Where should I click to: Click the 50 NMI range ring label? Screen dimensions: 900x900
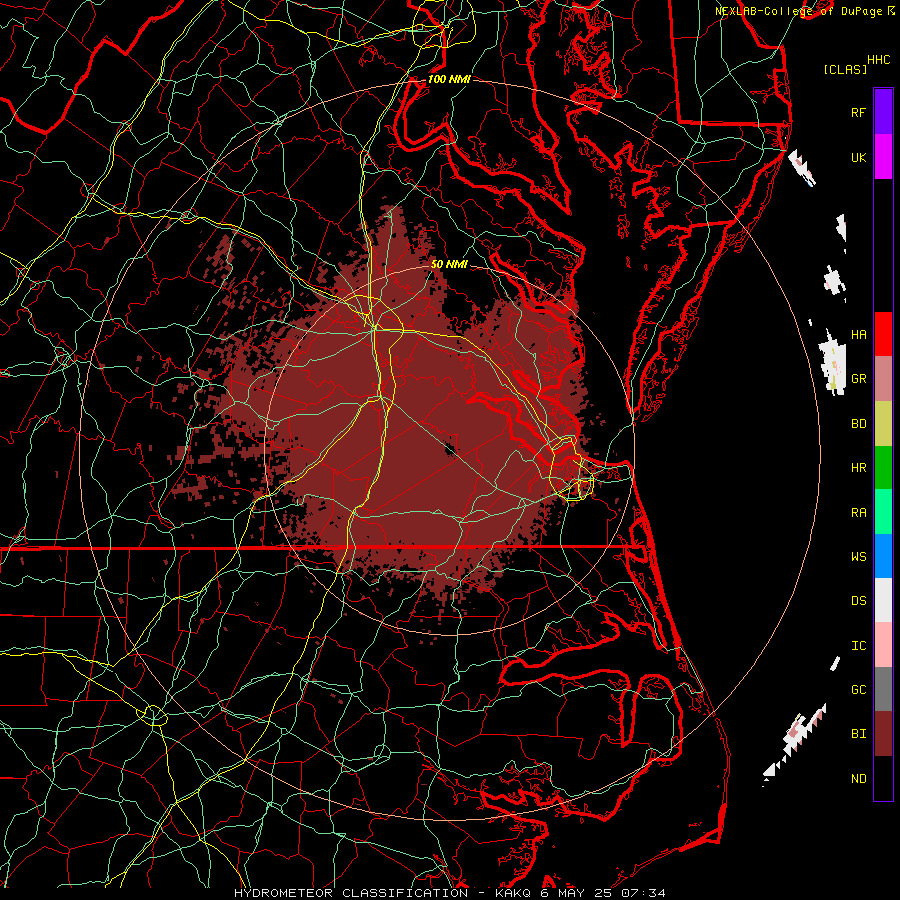pyautogui.click(x=449, y=264)
